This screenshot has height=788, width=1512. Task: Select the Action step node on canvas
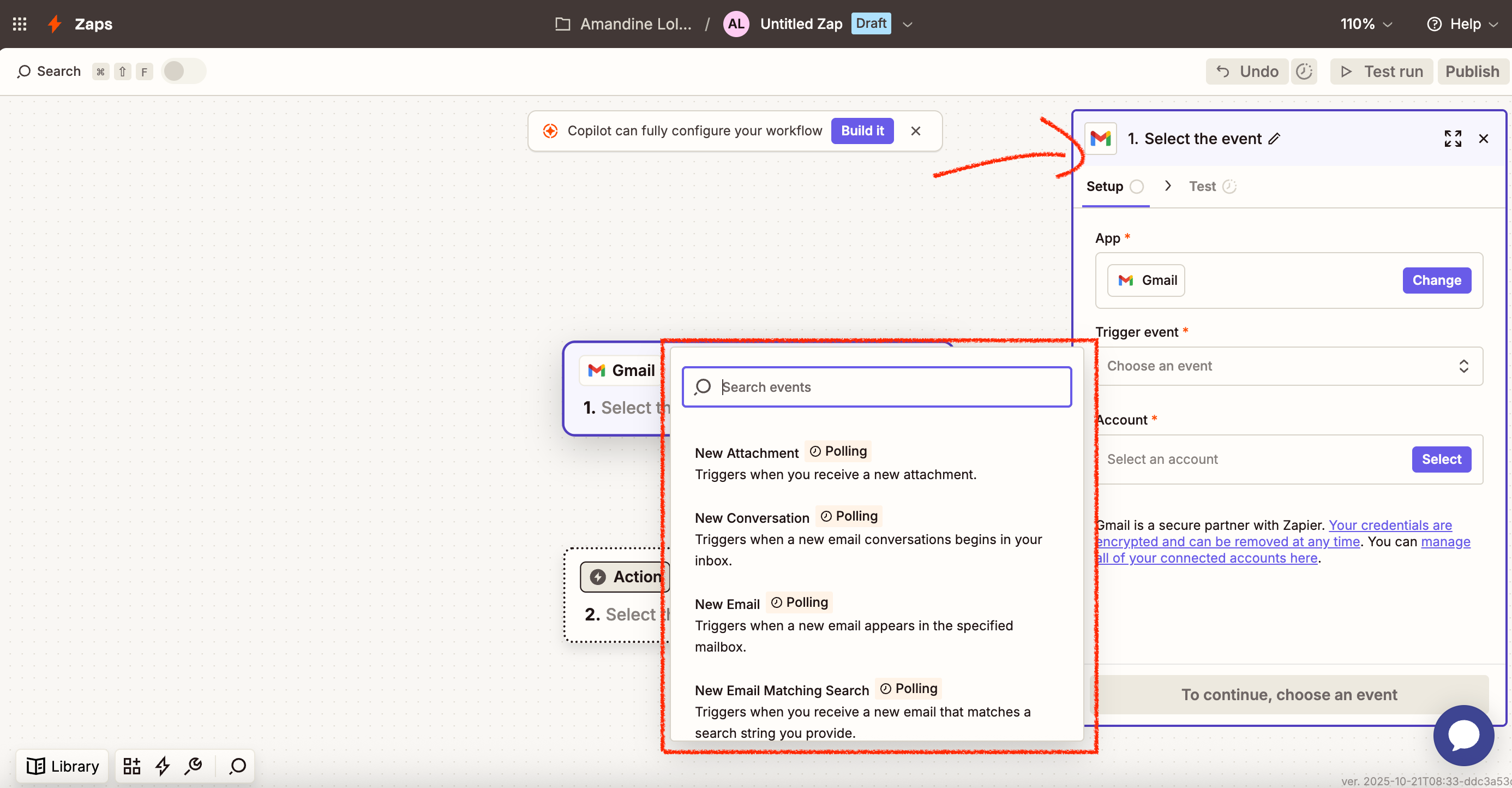click(615, 595)
